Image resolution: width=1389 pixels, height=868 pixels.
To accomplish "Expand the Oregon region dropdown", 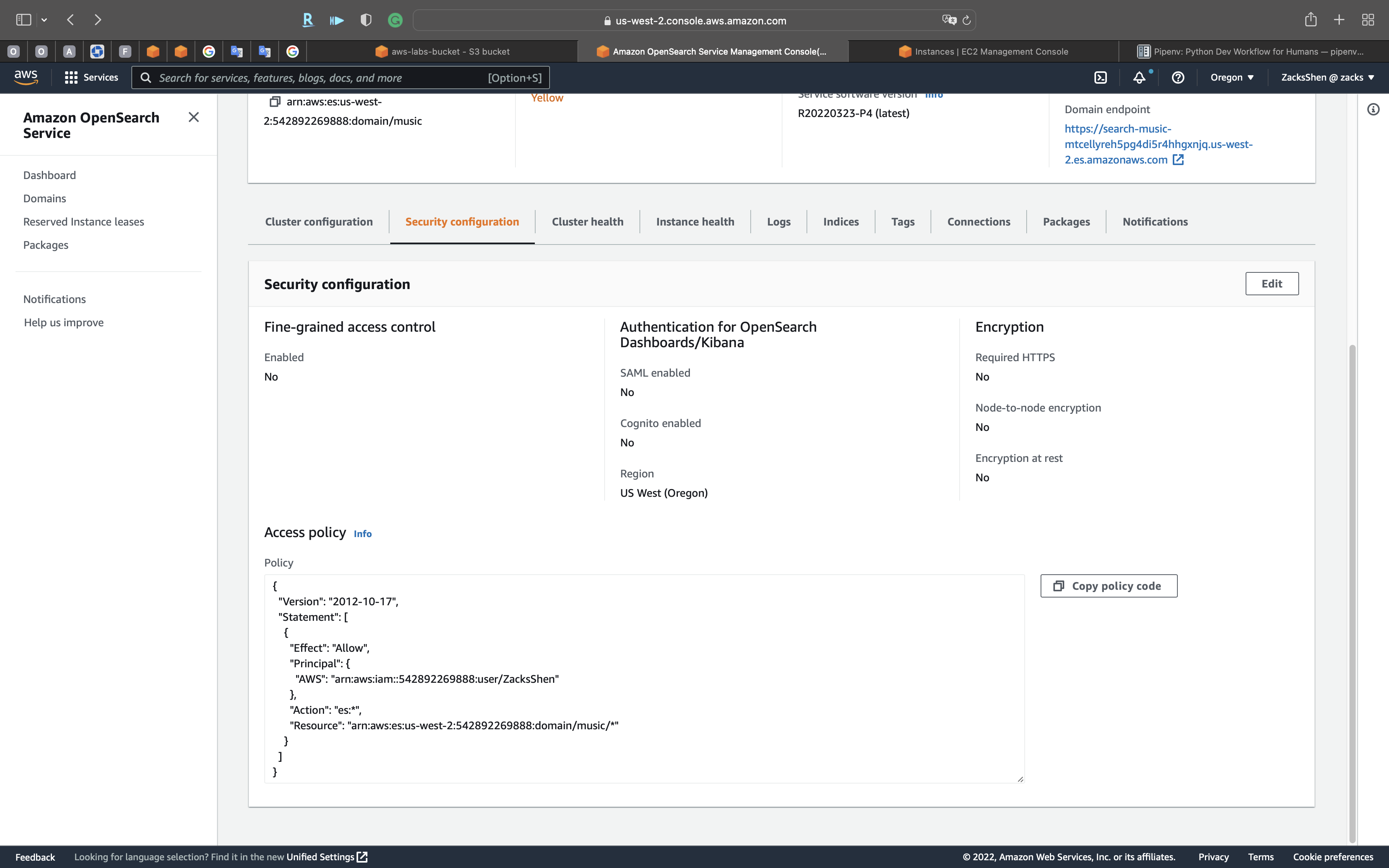I will pos(1232,77).
